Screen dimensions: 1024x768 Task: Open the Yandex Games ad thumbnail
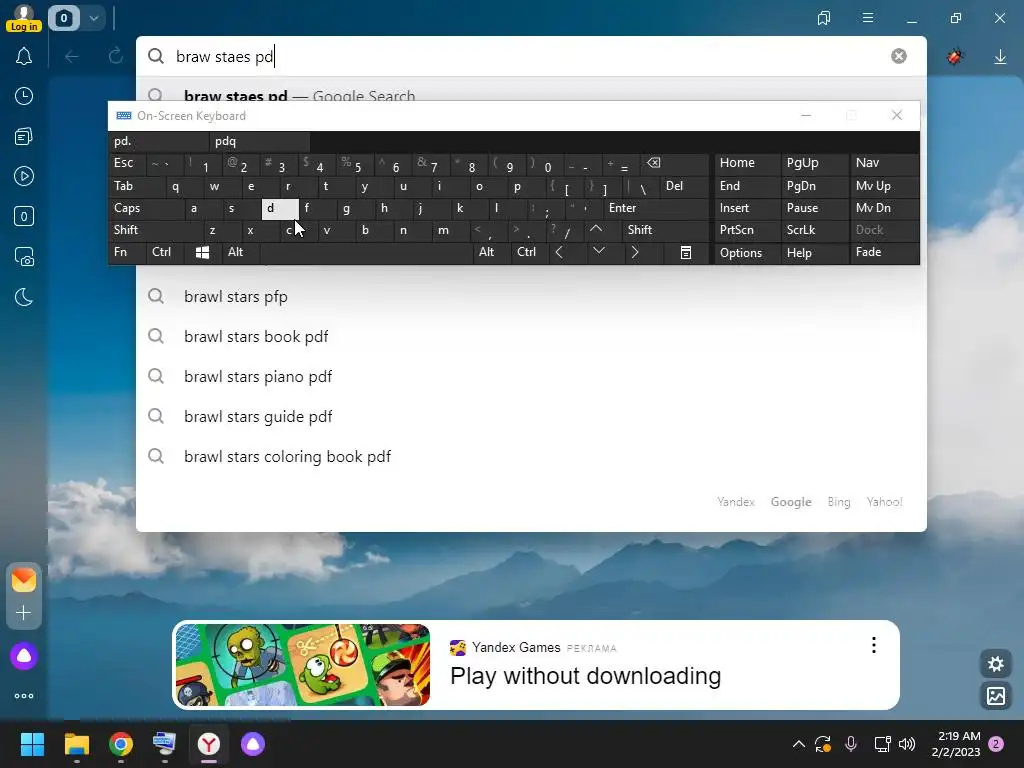pyautogui.click(x=303, y=665)
